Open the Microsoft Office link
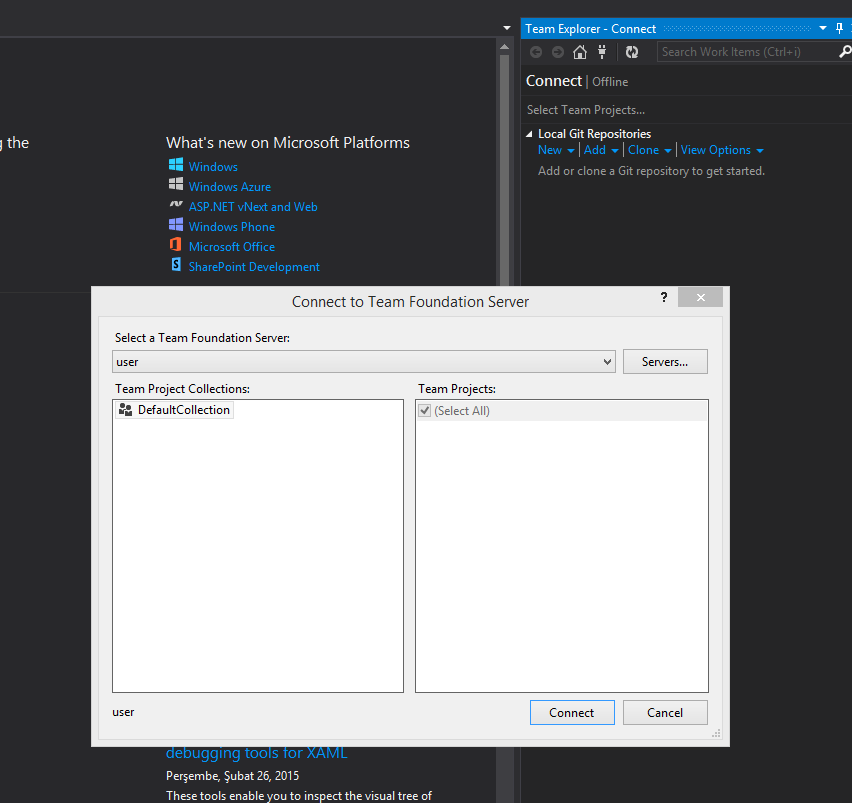 232,247
